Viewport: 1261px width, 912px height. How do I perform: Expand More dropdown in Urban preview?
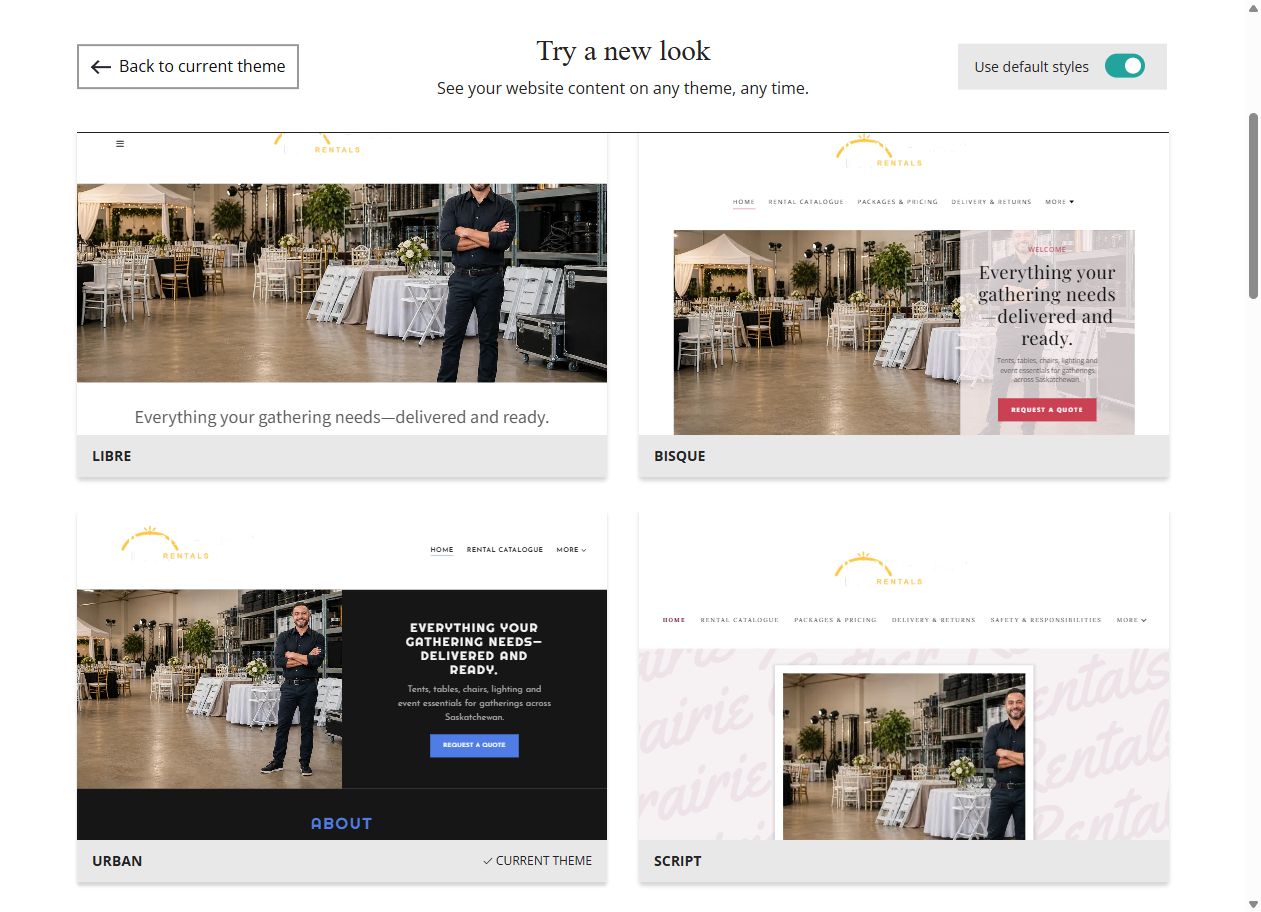point(572,550)
